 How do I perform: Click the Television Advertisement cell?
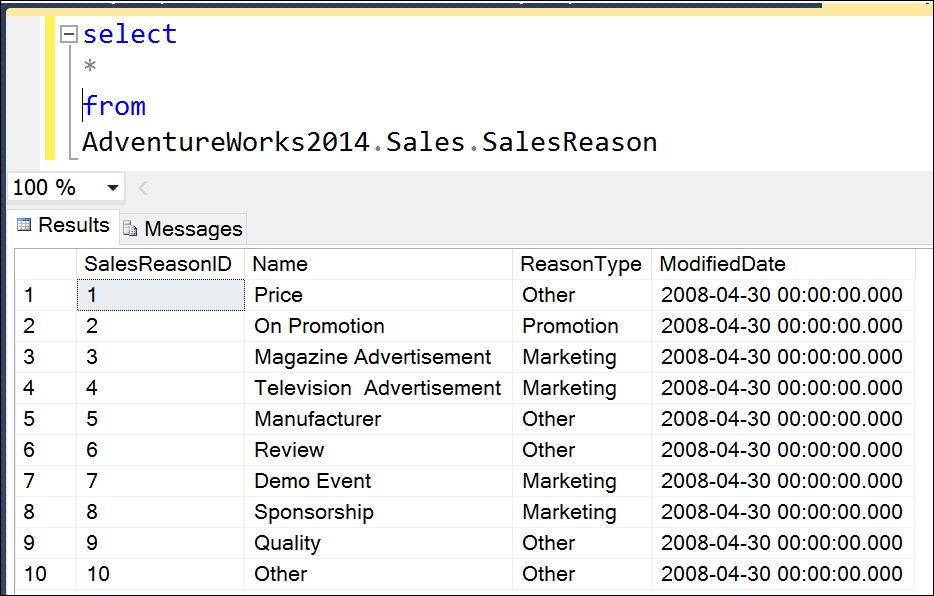[x=378, y=388]
